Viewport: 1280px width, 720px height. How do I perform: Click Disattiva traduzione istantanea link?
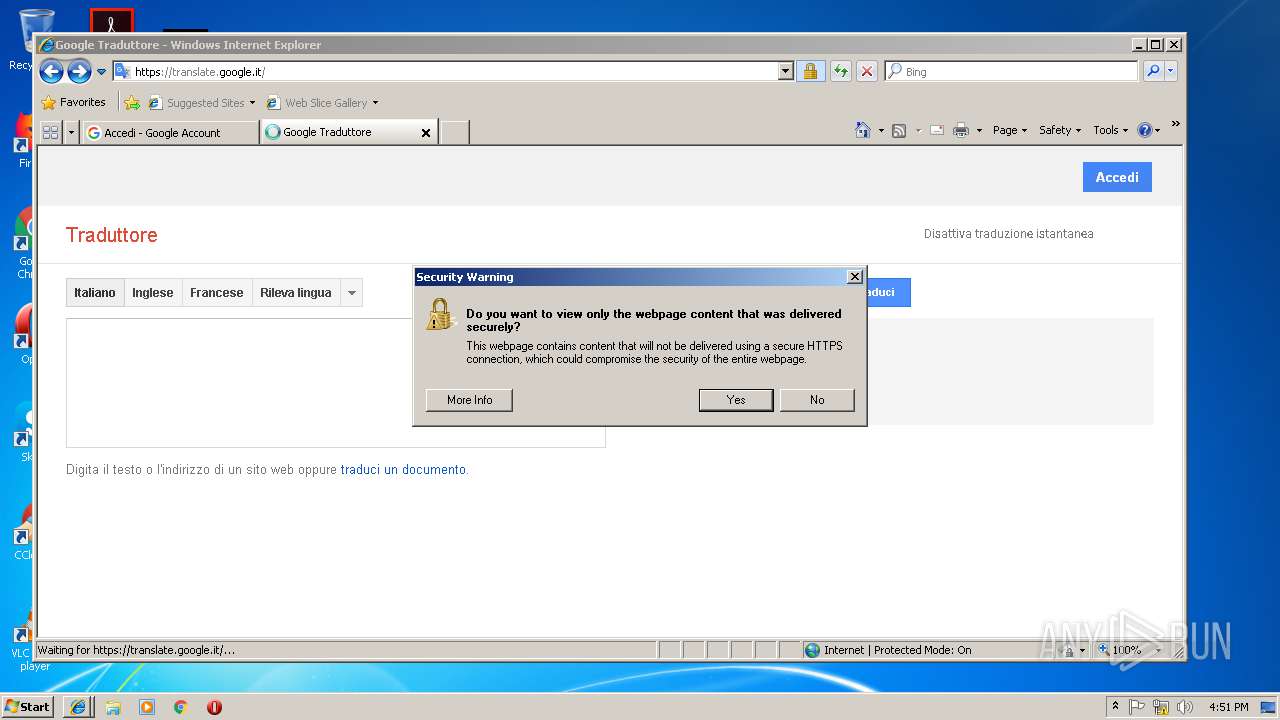click(1008, 234)
